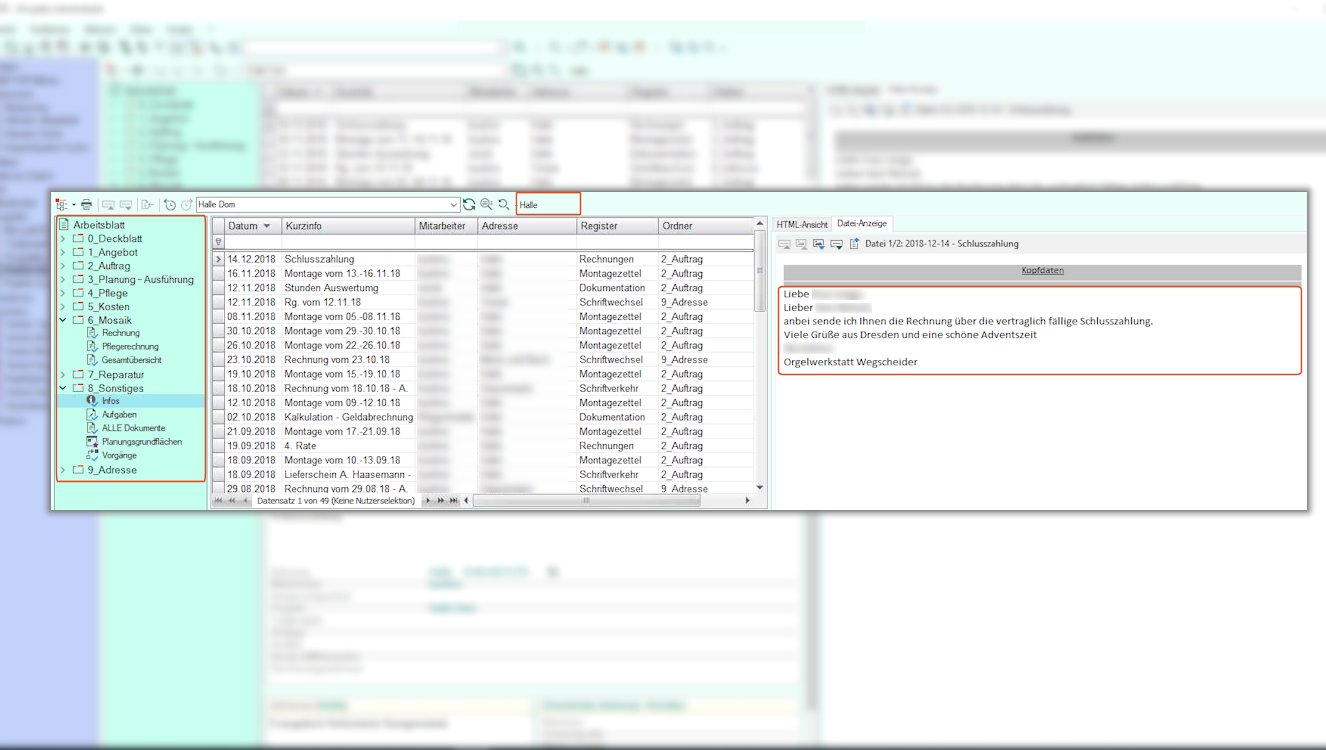Open the Vorgänge tree item

[119, 455]
